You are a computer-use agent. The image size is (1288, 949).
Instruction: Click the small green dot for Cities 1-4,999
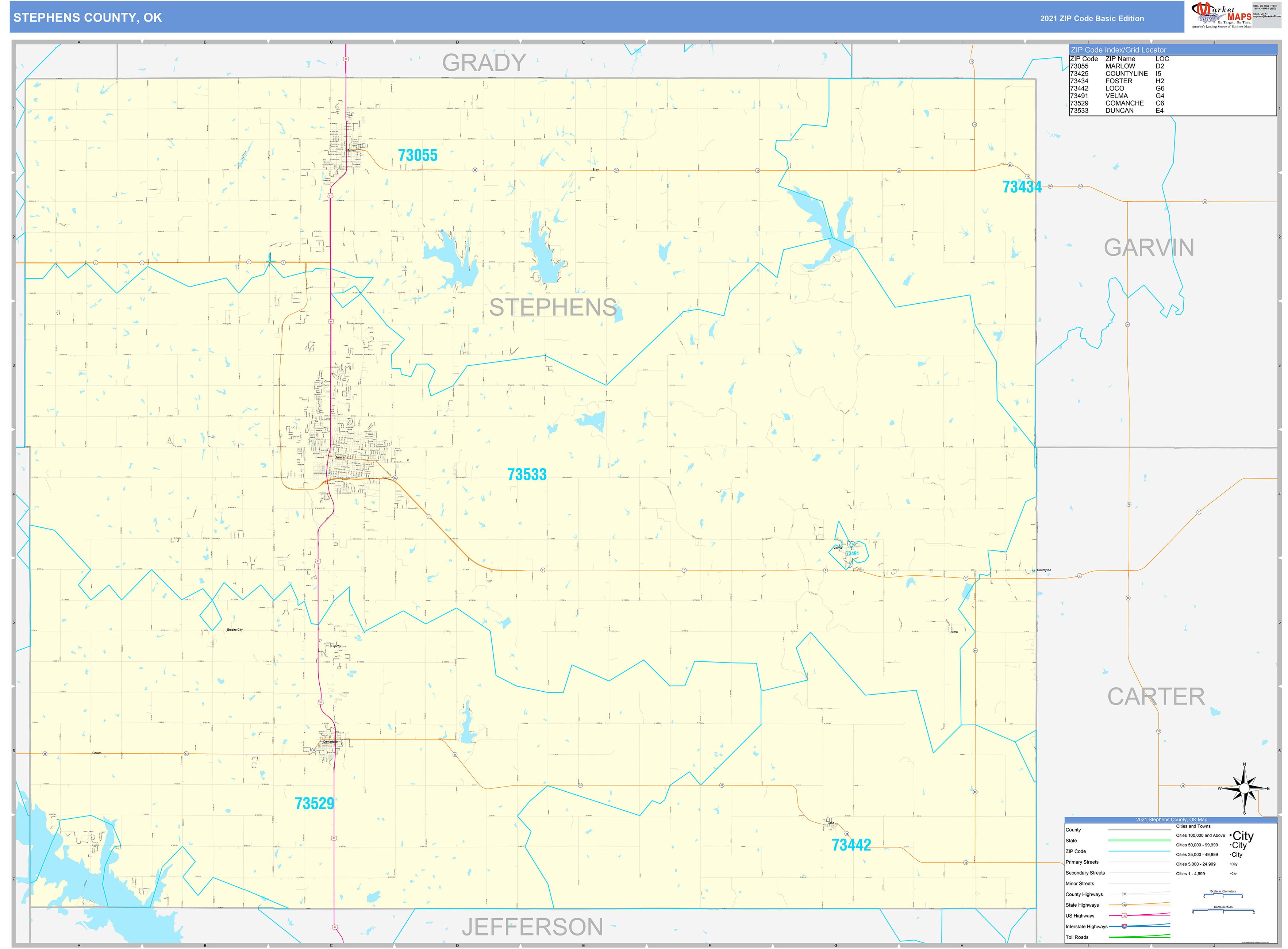1231,874
